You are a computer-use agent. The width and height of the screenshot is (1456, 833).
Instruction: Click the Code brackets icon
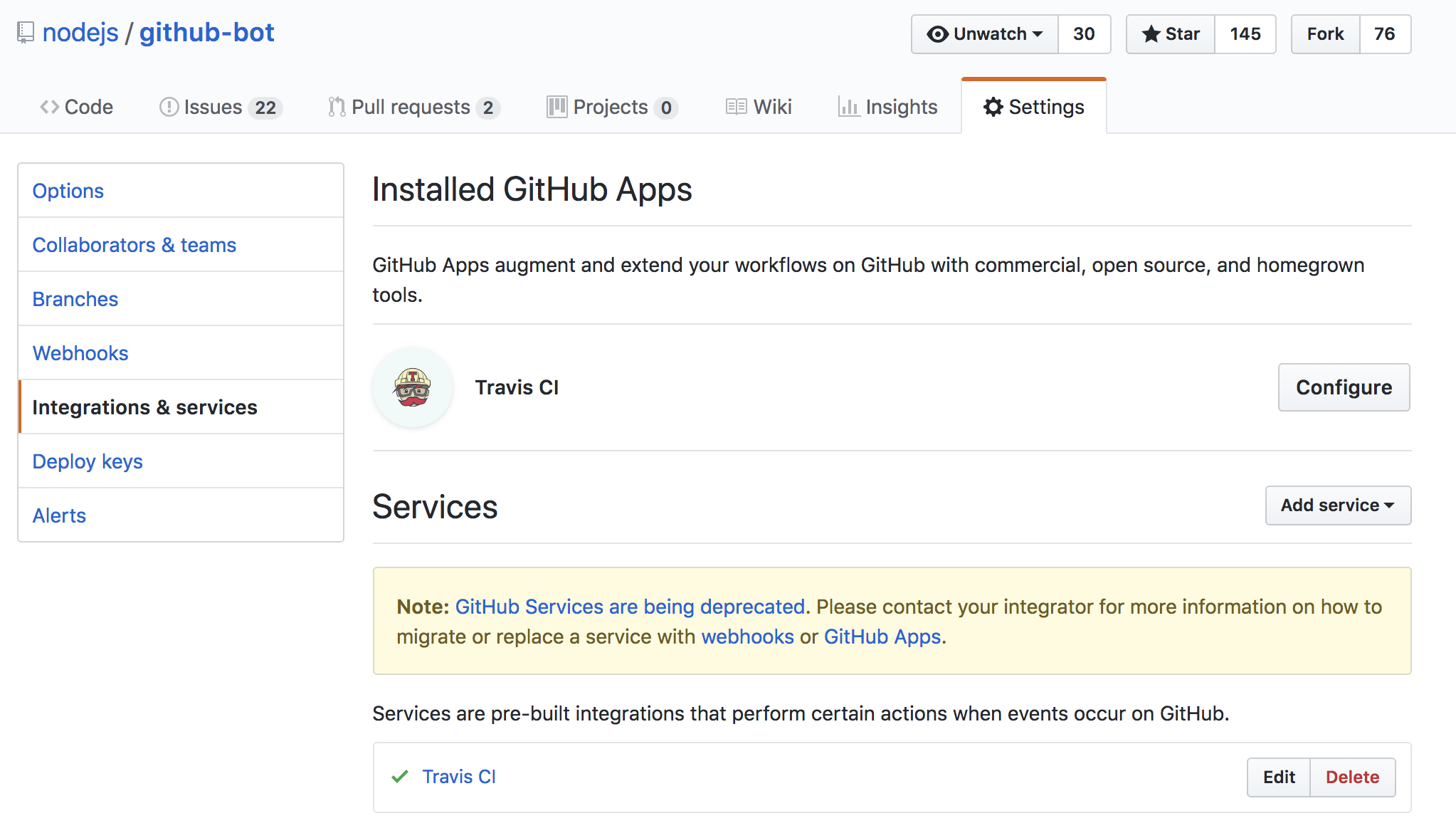[49, 107]
